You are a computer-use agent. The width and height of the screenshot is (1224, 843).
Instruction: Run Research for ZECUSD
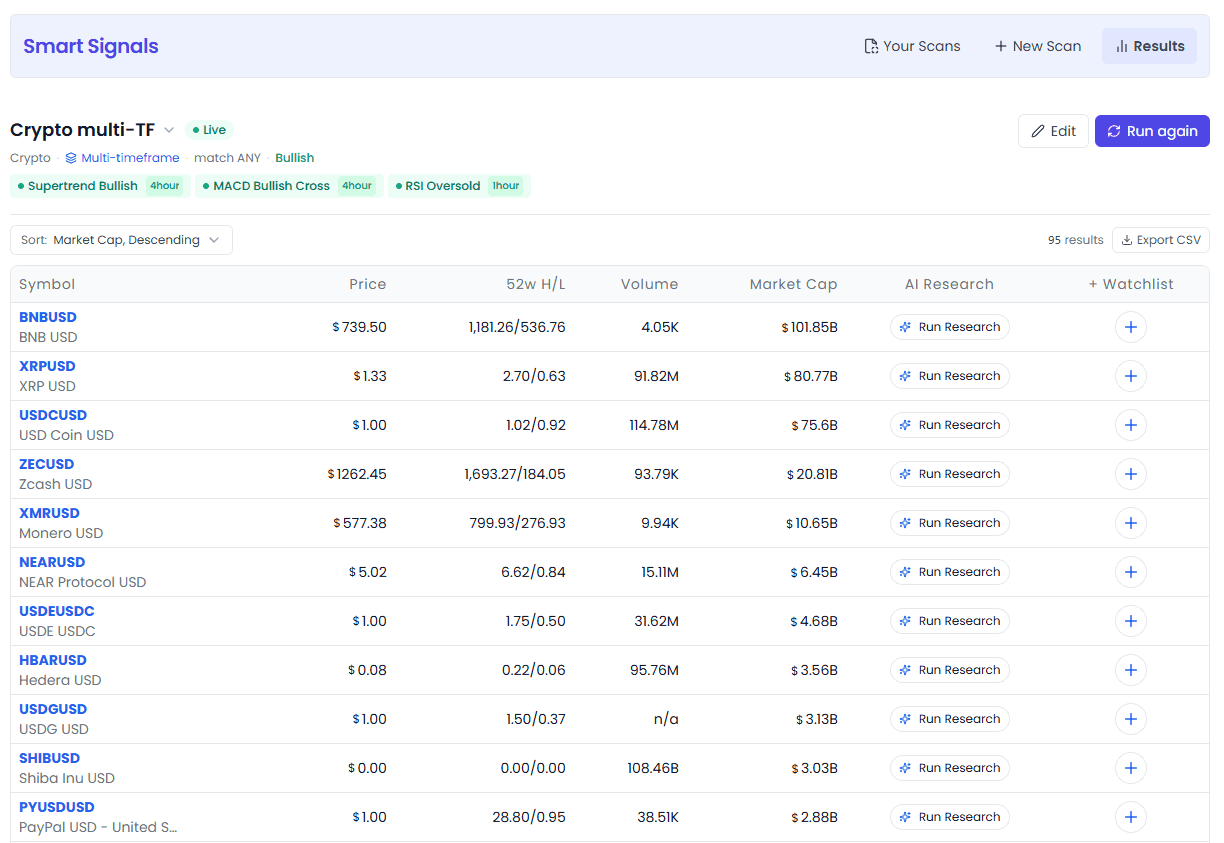pos(950,474)
